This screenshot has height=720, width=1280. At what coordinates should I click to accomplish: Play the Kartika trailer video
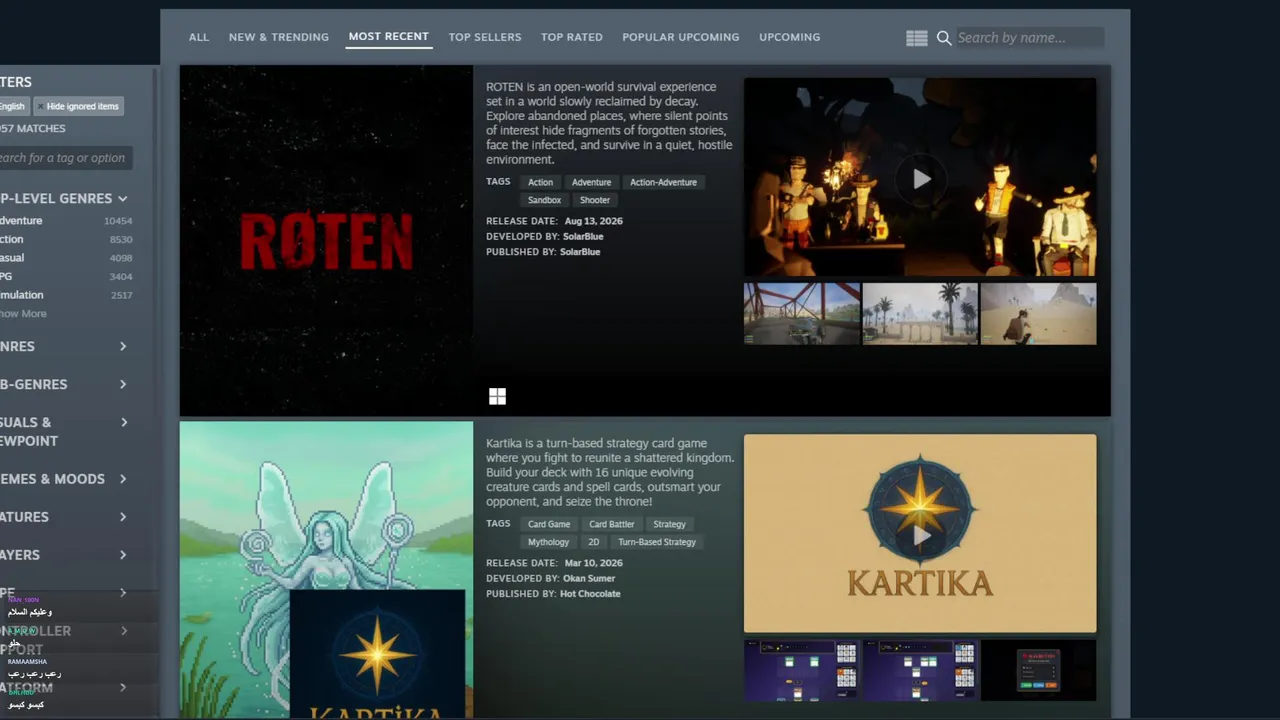point(921,535)
